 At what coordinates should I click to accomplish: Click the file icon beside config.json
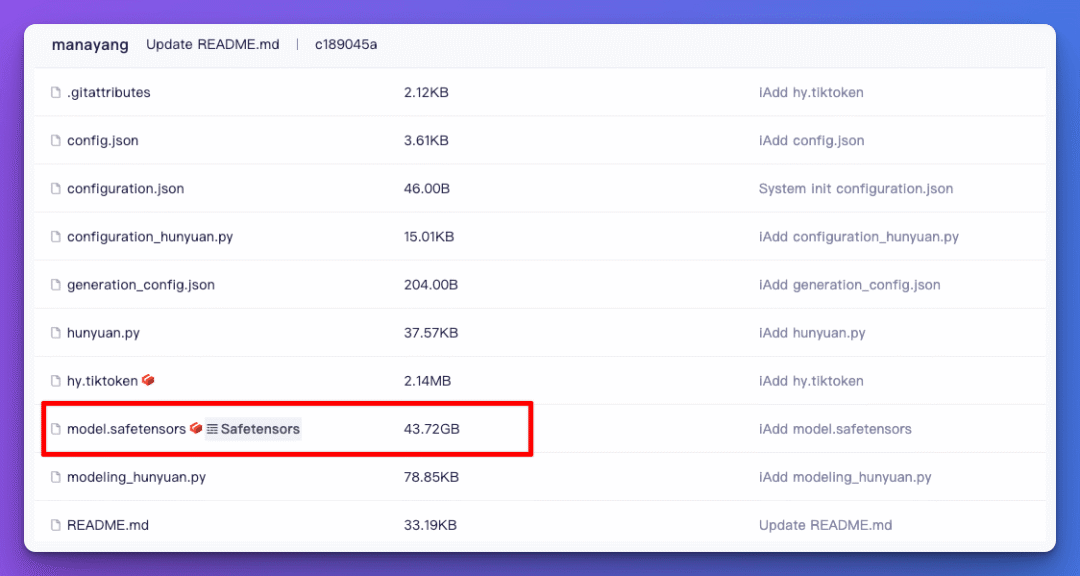(56, 141)
